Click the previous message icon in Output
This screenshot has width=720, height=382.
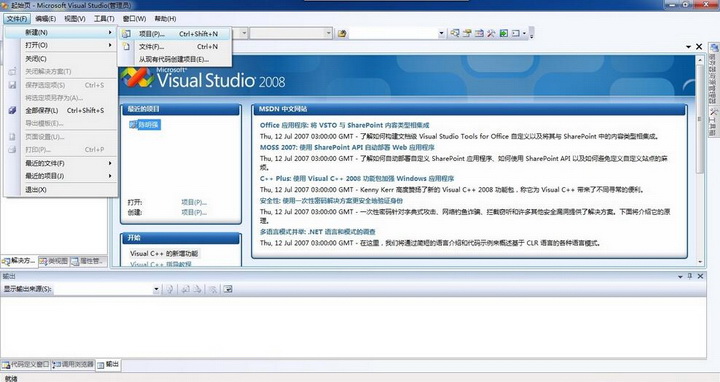[186, 289]
